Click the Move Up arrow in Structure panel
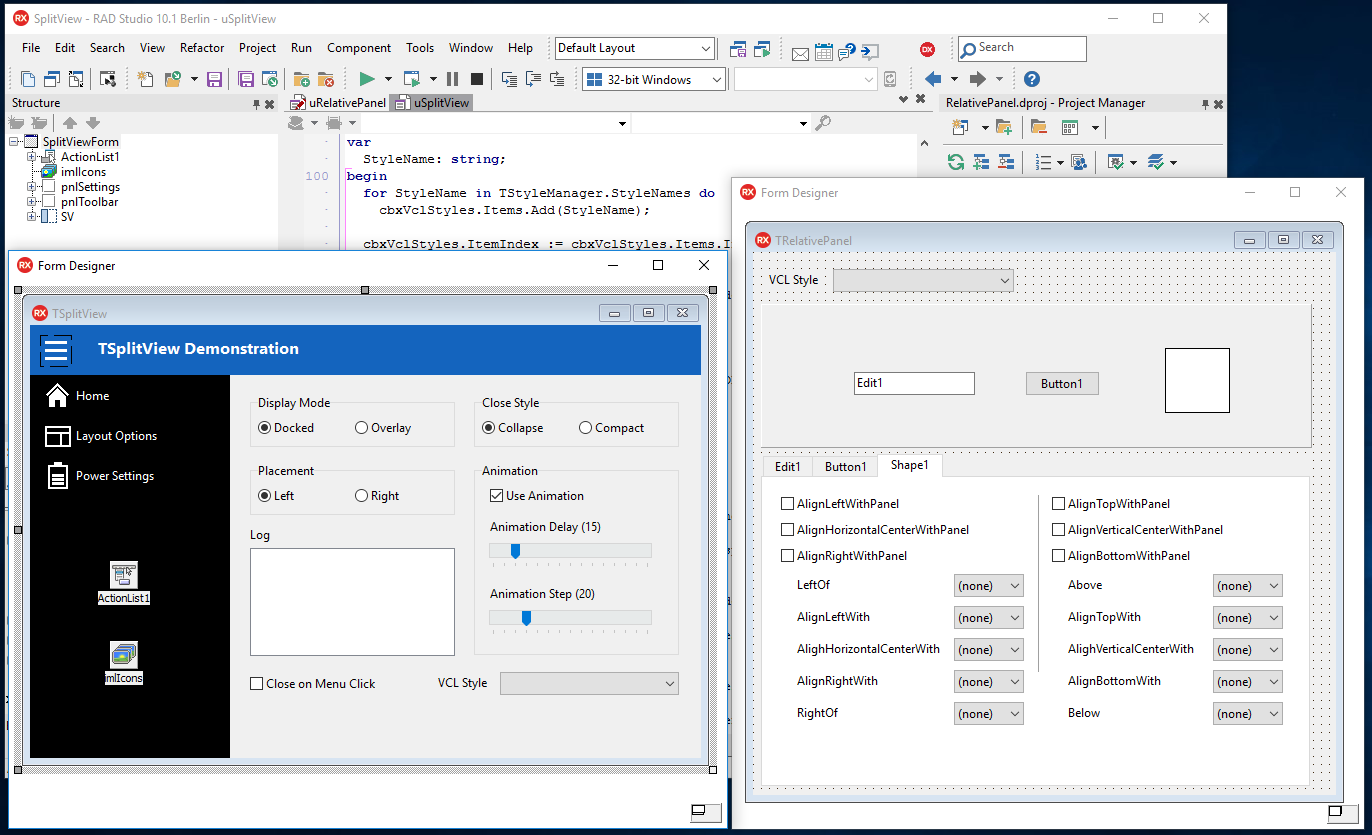1372x835 pixels. 70,123
